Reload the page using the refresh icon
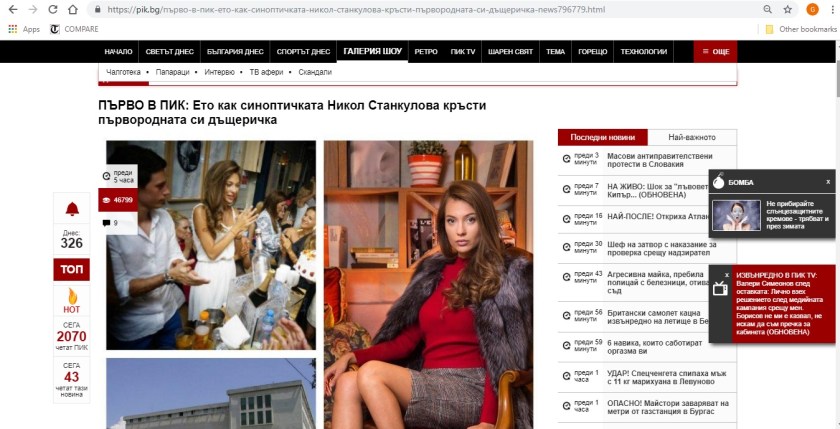This screenshot has height=429, width=840. coord(52,9)
